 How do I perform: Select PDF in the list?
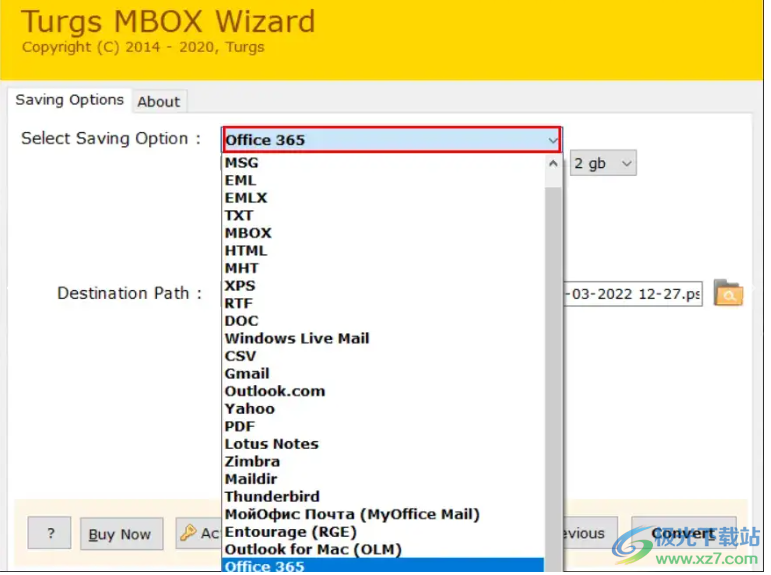384,426
